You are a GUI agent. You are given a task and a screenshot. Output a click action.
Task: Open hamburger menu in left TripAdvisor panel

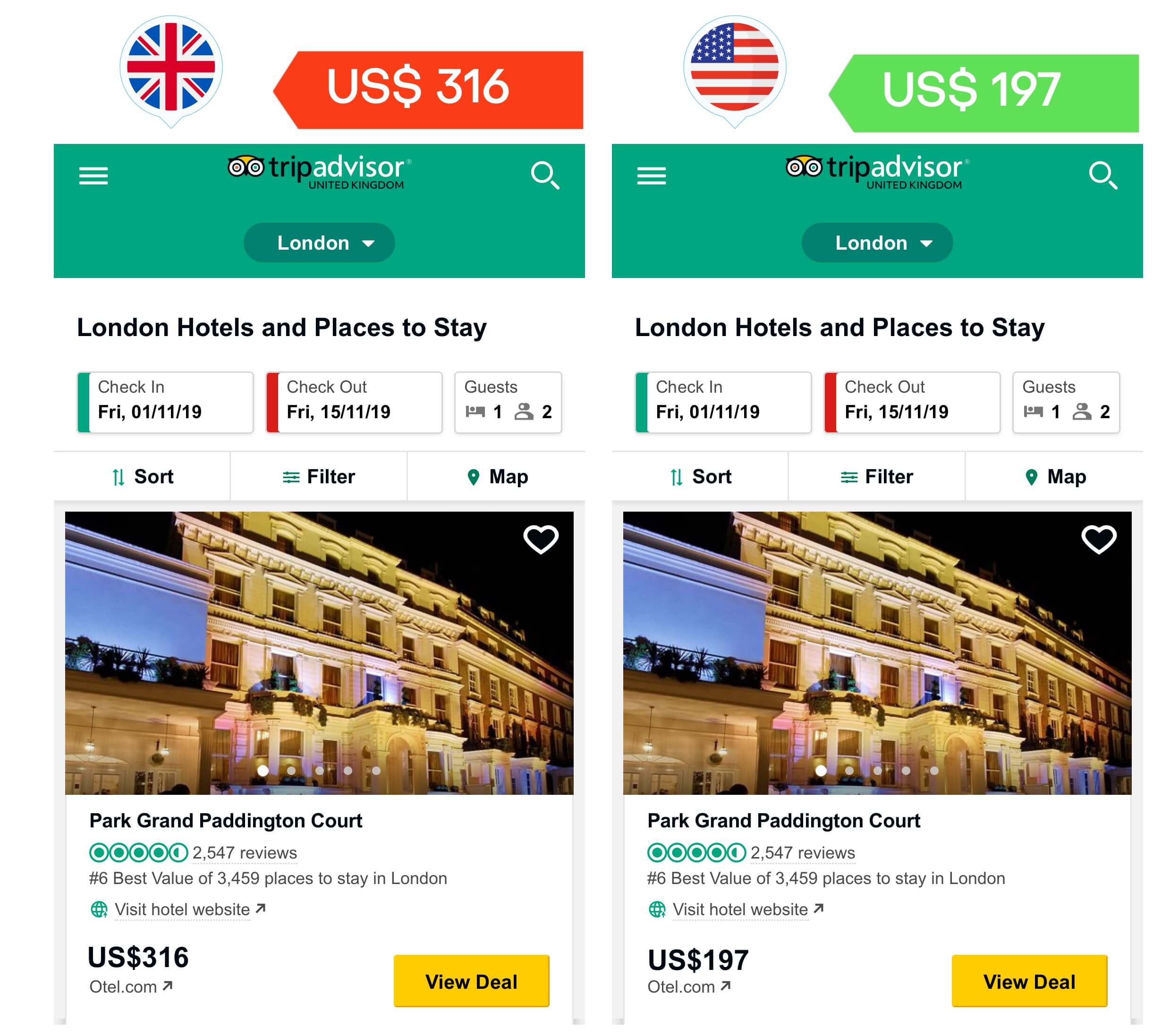coord(93,176)
